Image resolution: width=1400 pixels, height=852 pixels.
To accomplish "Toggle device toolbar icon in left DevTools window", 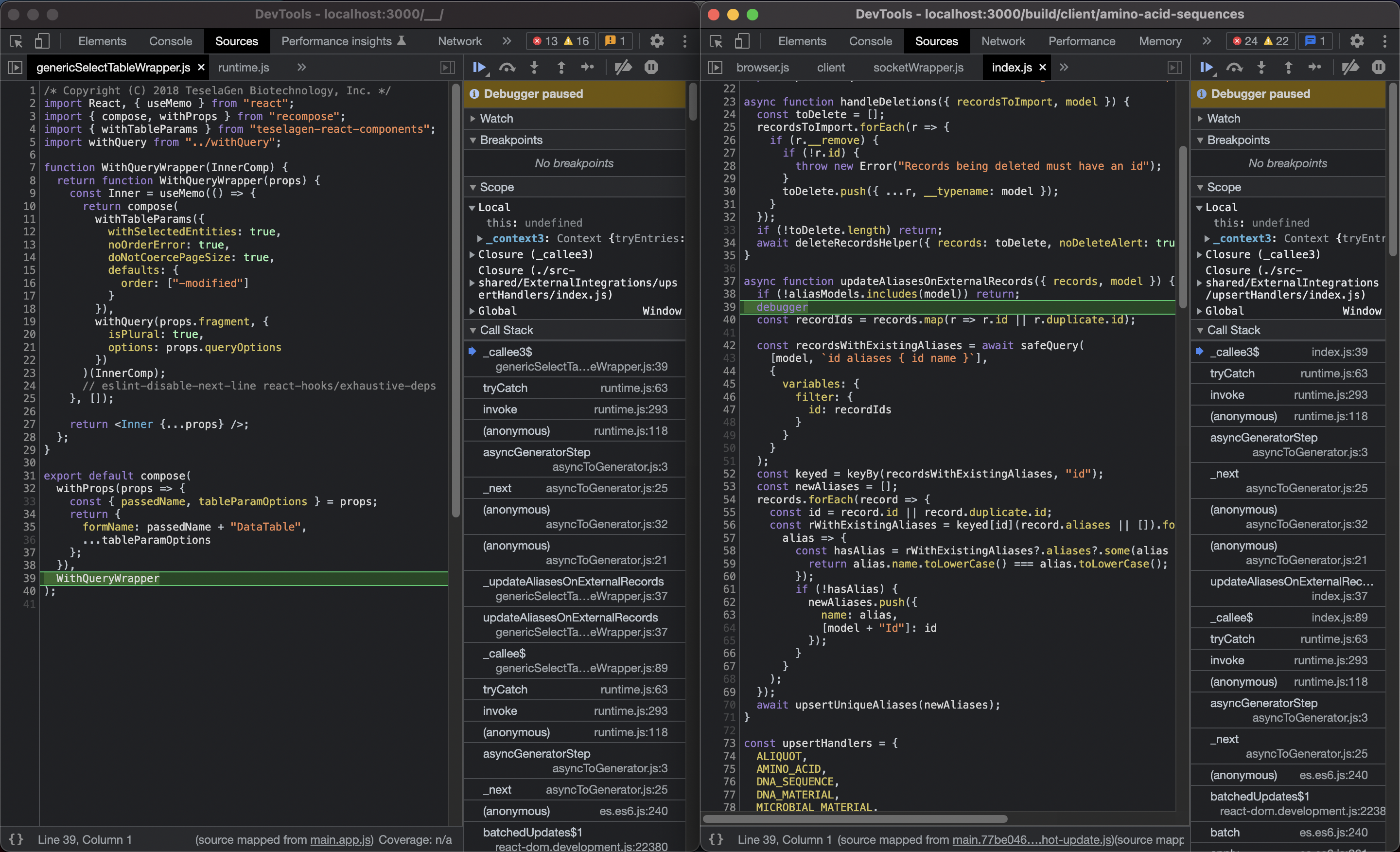I will click(x=43, y=41).
